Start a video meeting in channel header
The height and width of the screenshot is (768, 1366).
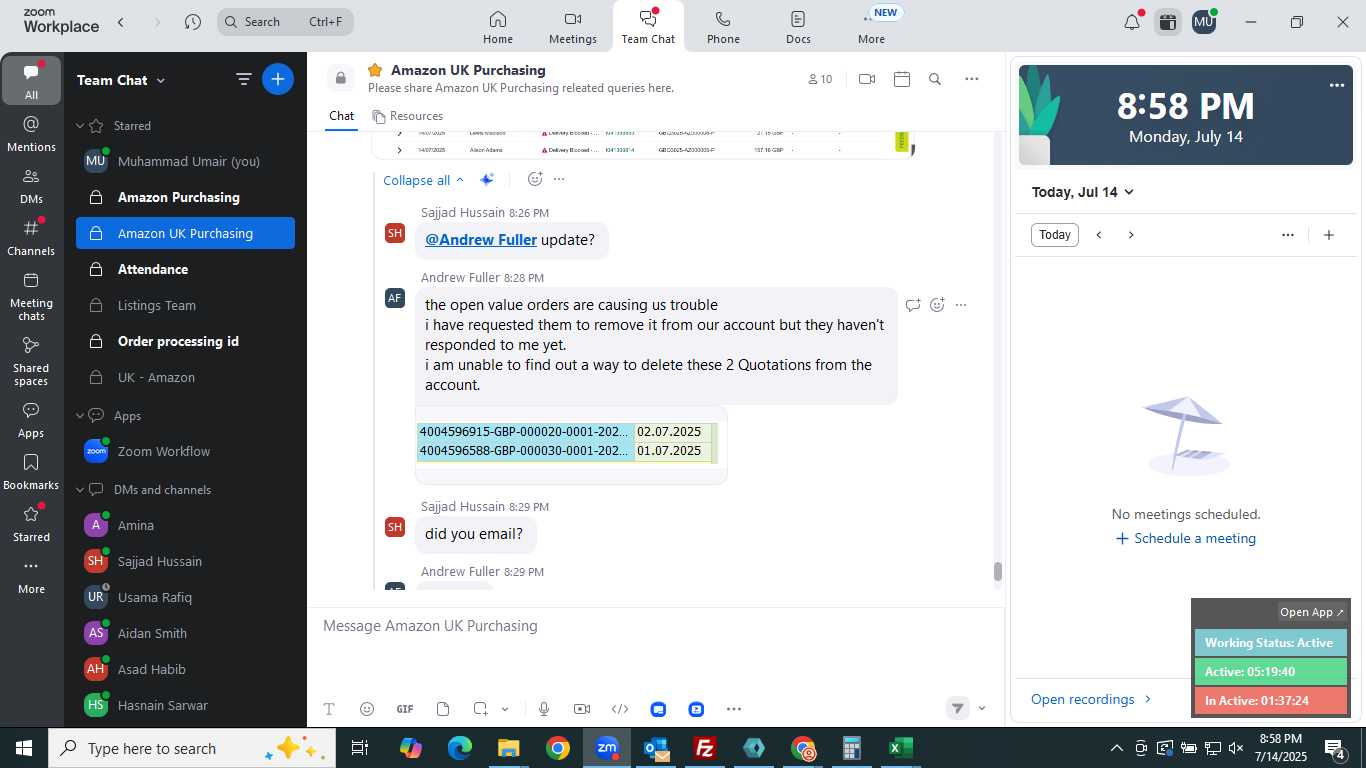867,79
